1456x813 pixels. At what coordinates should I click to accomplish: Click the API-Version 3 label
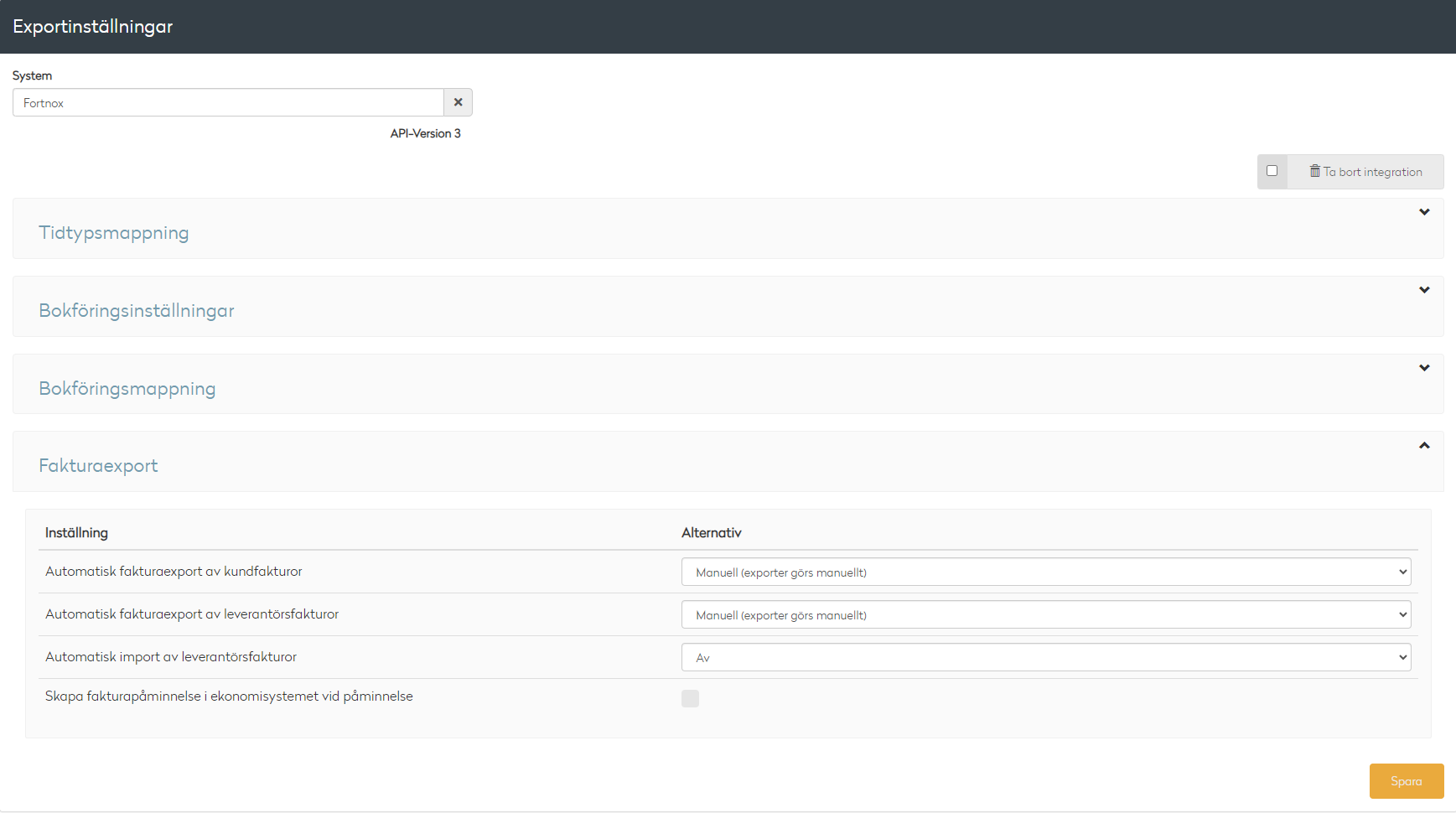[425, 133]
